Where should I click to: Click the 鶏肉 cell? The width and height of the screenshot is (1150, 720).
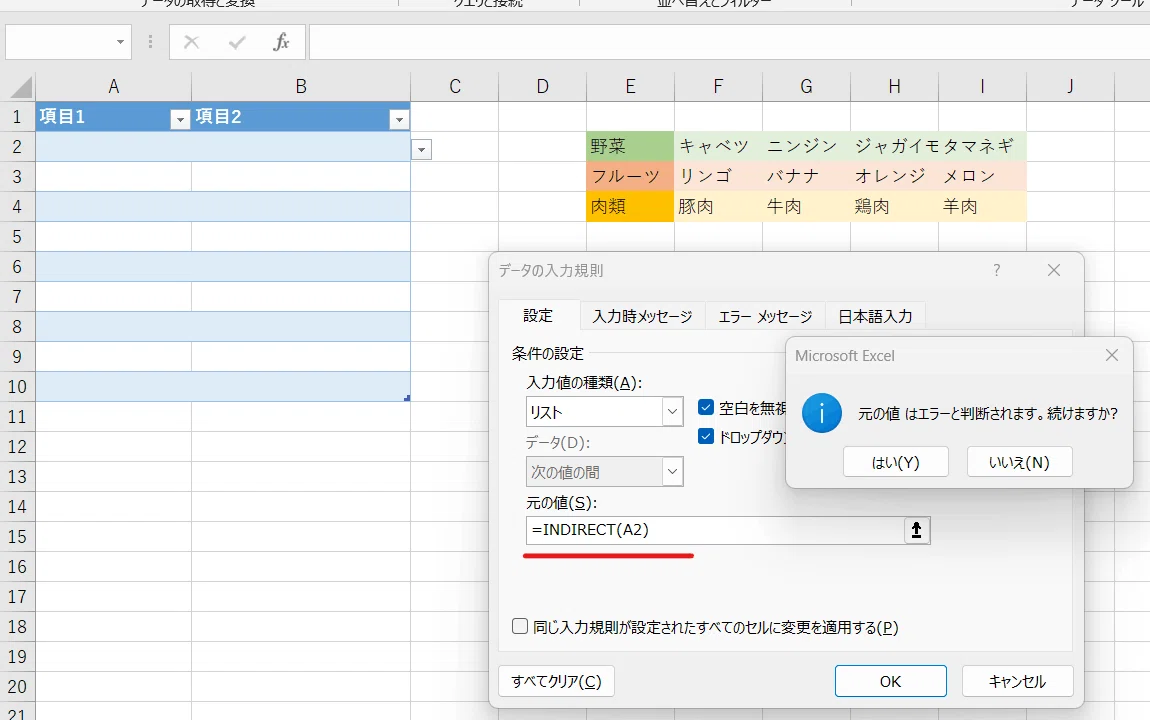pos(894,207)
